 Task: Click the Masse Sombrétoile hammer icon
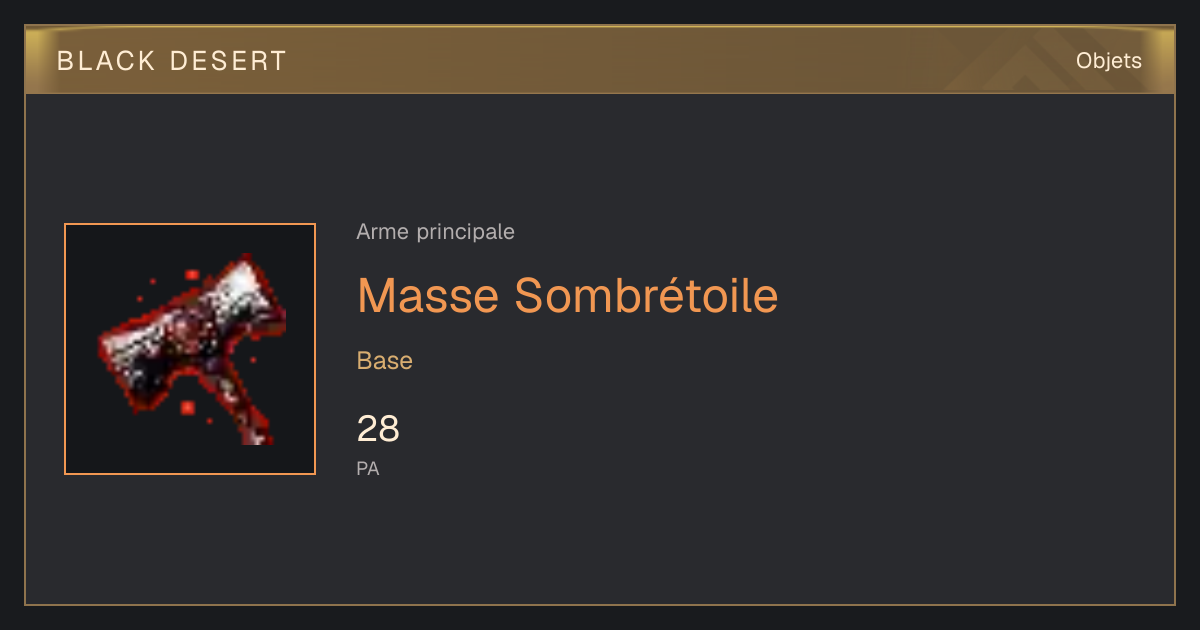(x=190, y=349)
